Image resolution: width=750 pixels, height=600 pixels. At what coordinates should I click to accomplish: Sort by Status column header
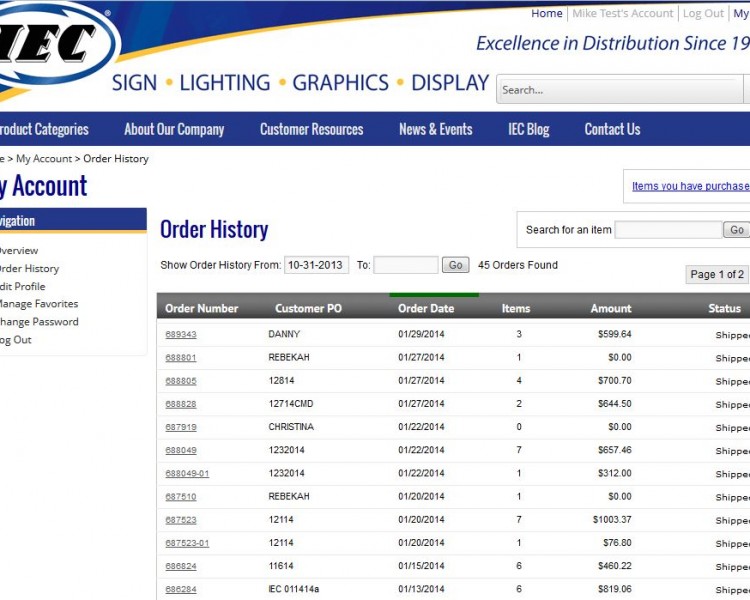pos(724,309)
